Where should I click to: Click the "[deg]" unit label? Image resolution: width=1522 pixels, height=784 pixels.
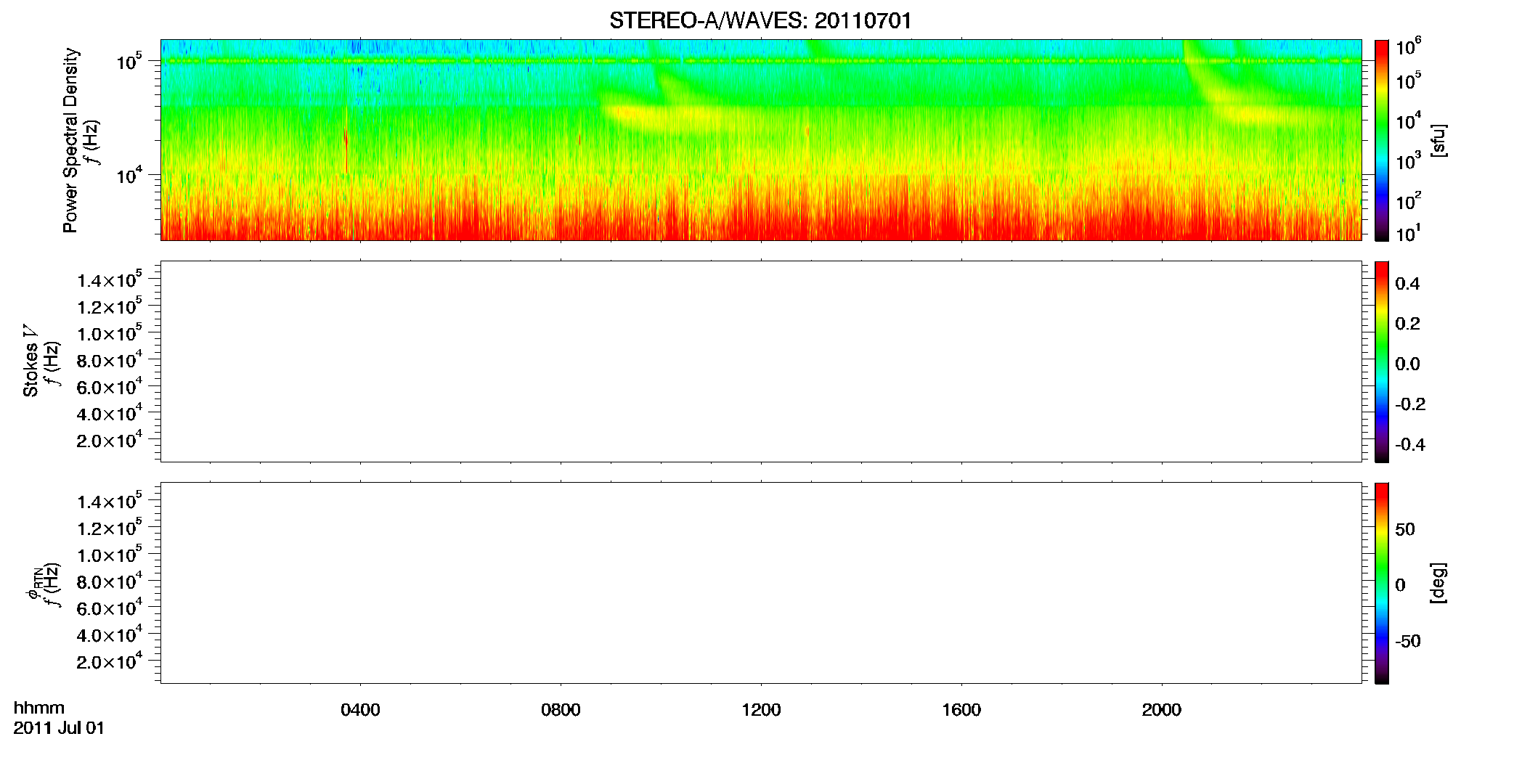1438,583
